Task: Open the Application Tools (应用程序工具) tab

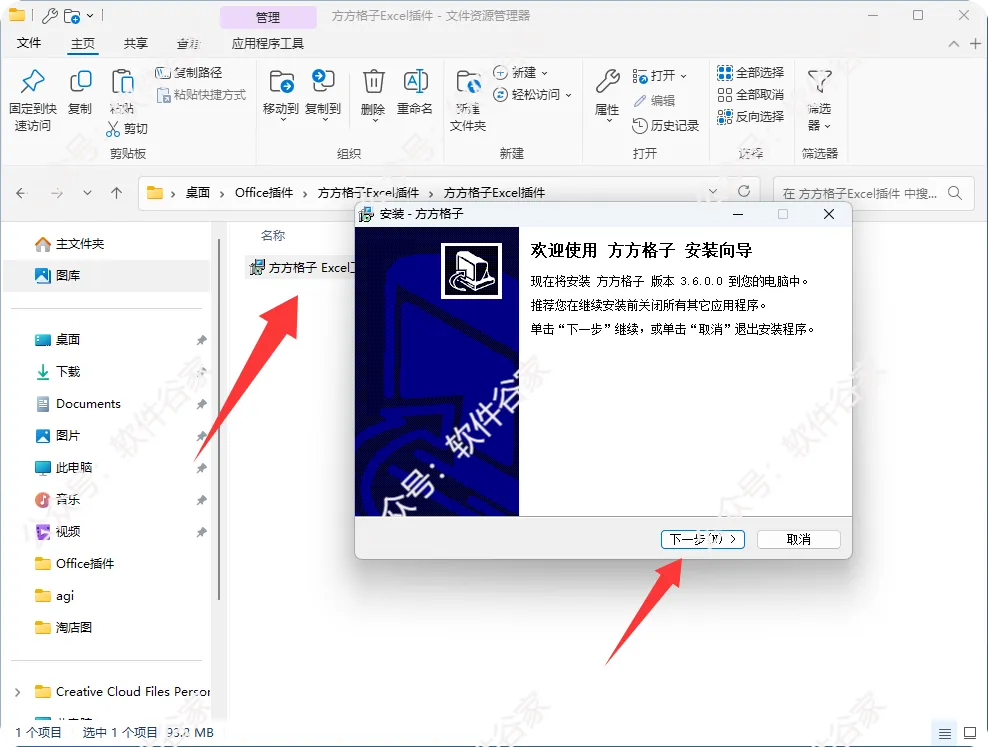Action: [268, 43]
